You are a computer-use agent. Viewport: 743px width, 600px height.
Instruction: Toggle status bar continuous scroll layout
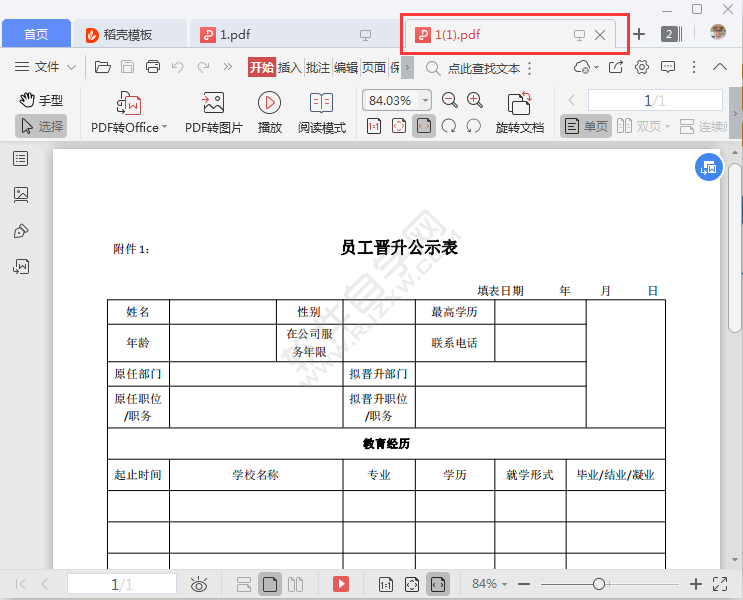pos(244,584)
